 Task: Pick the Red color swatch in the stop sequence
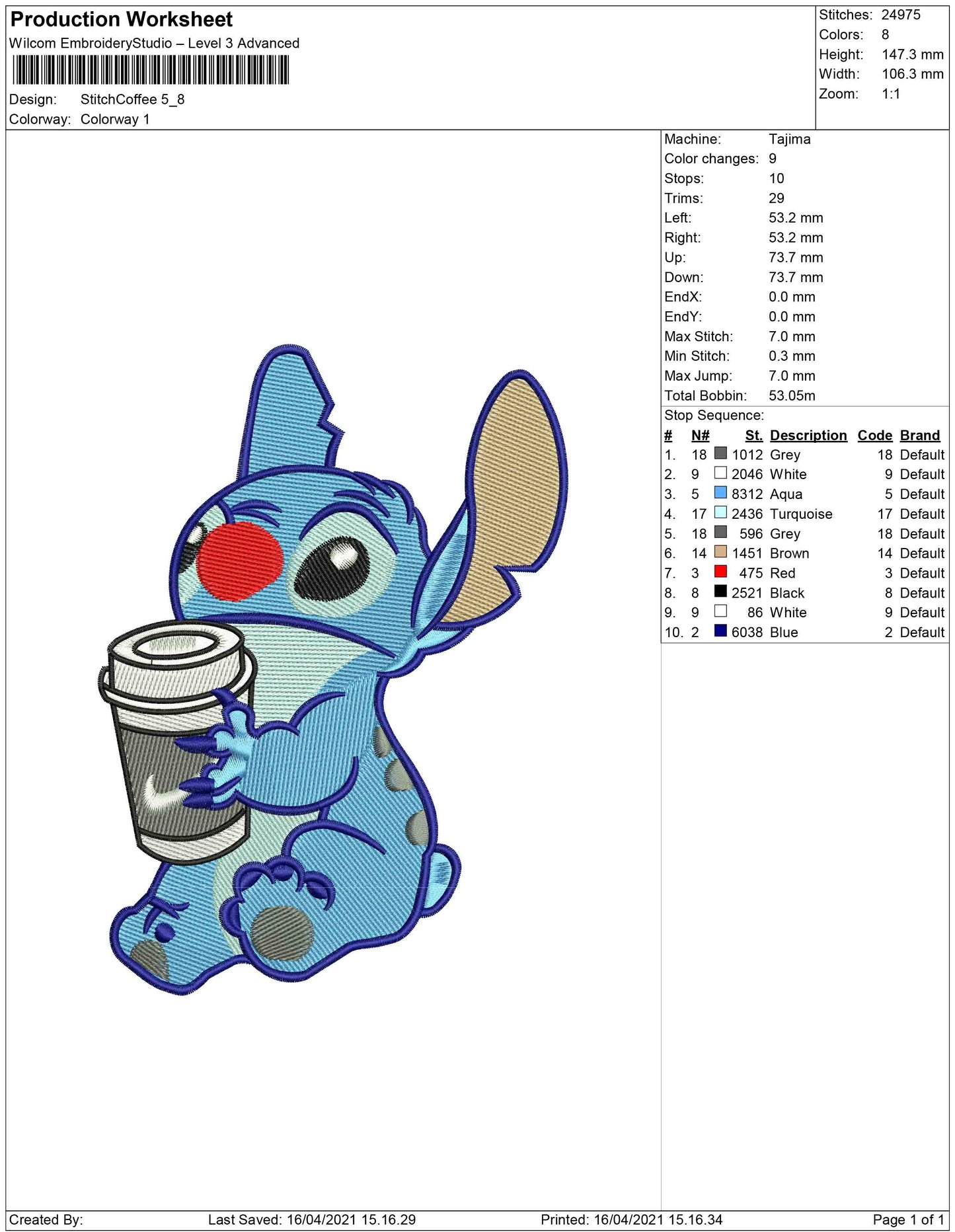pyautogui.click(x=720, y=572)
